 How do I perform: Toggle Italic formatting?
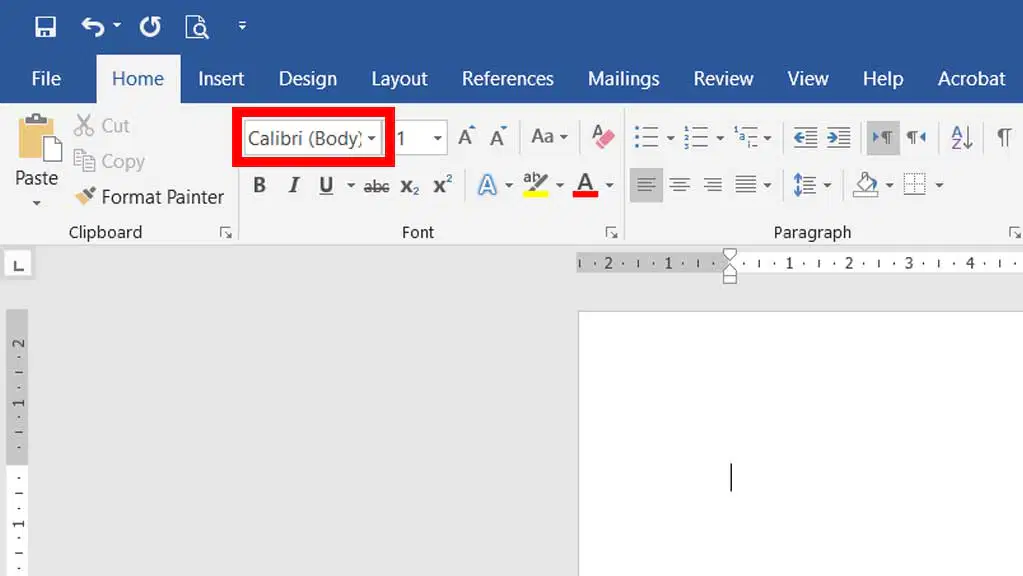294,185
